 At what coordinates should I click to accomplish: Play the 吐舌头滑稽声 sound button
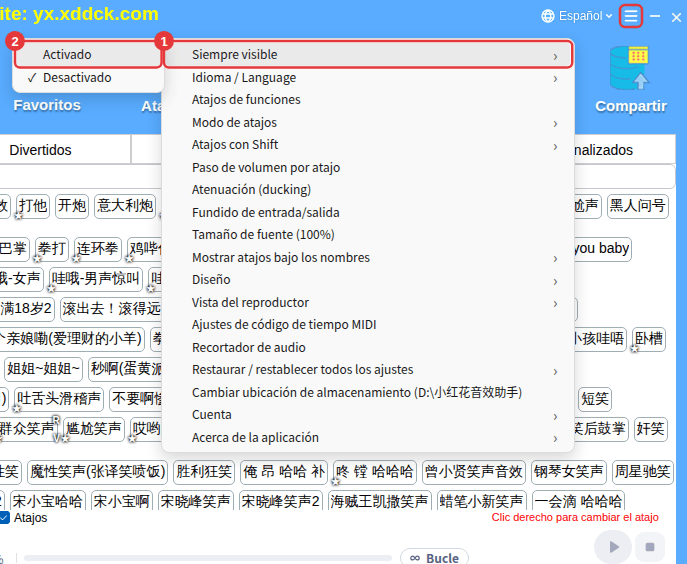pos(59,399)
